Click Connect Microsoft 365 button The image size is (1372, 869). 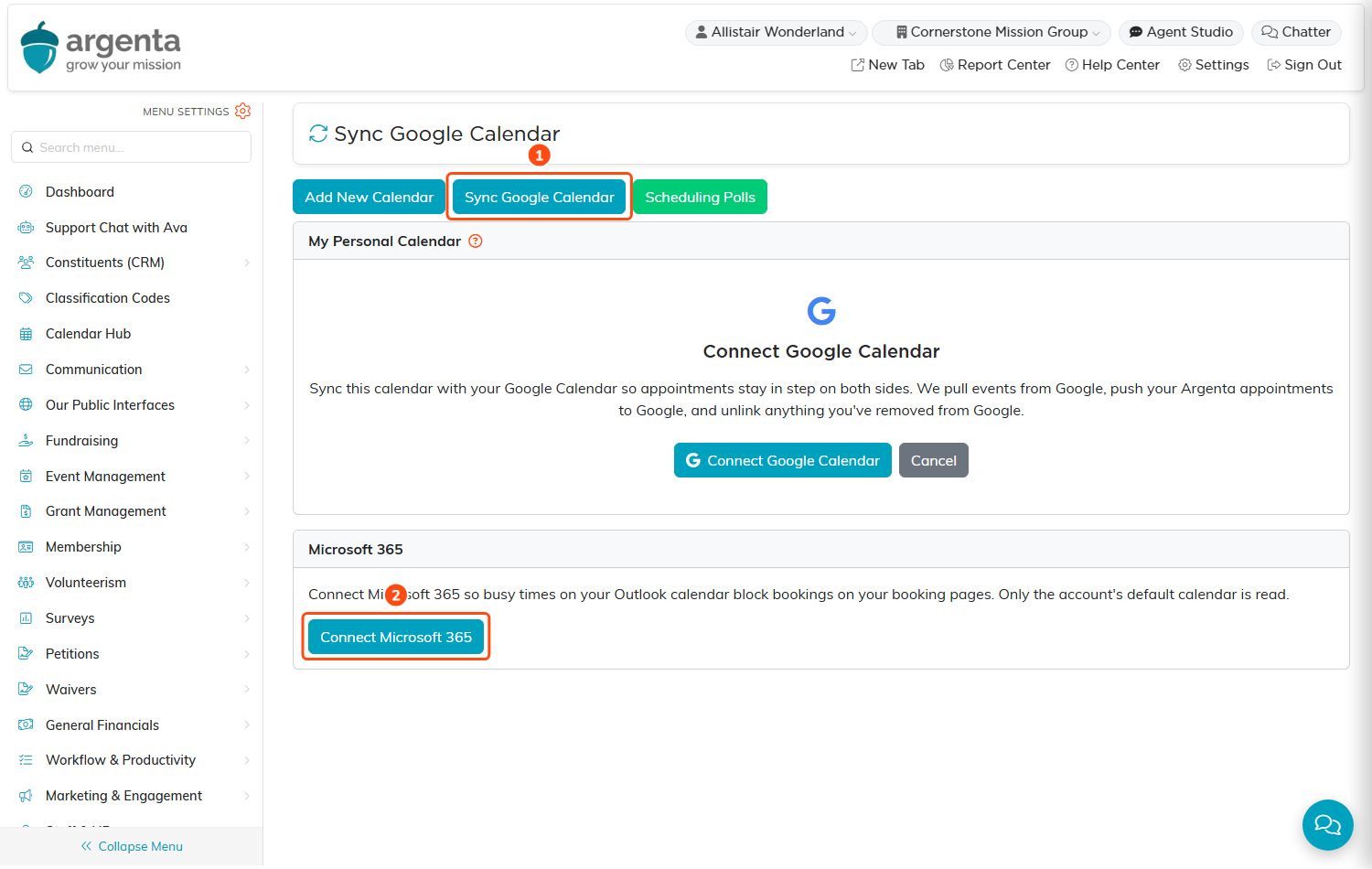(396, 637)
